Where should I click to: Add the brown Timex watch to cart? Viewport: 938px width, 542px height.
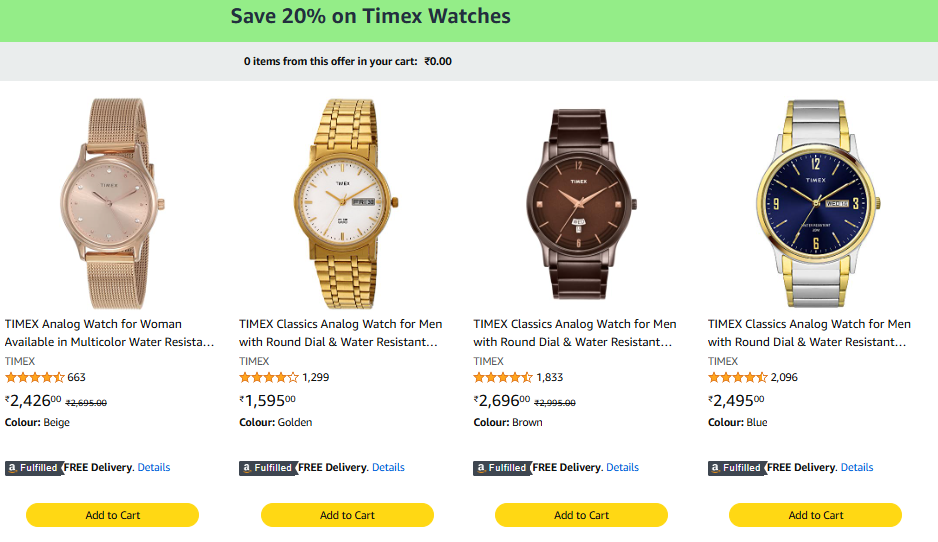[581, 515]
